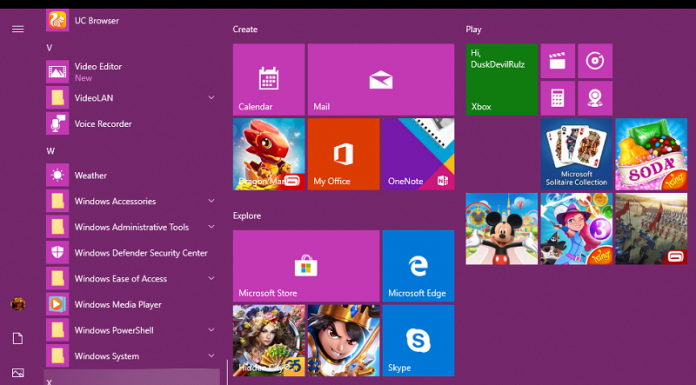Launch Bubble Witch 3 game tile

(x=576, y=229)
